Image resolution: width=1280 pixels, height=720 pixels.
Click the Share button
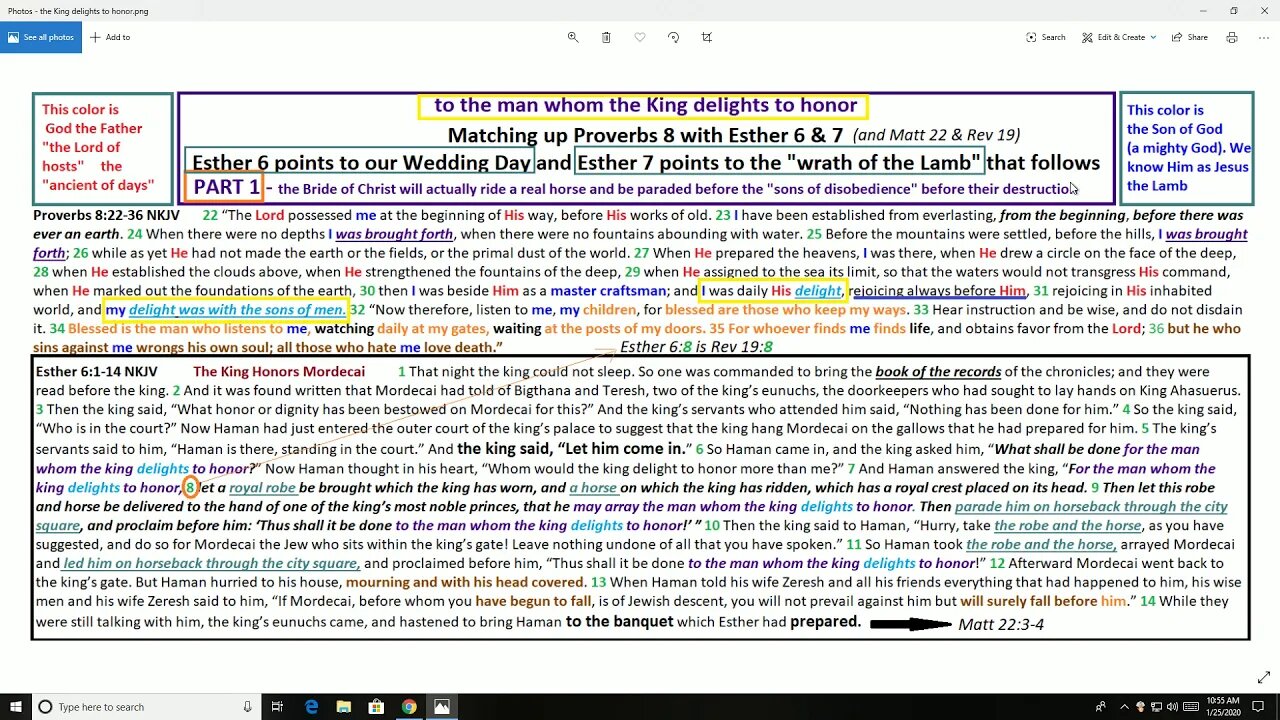[x=1189, y=37]
